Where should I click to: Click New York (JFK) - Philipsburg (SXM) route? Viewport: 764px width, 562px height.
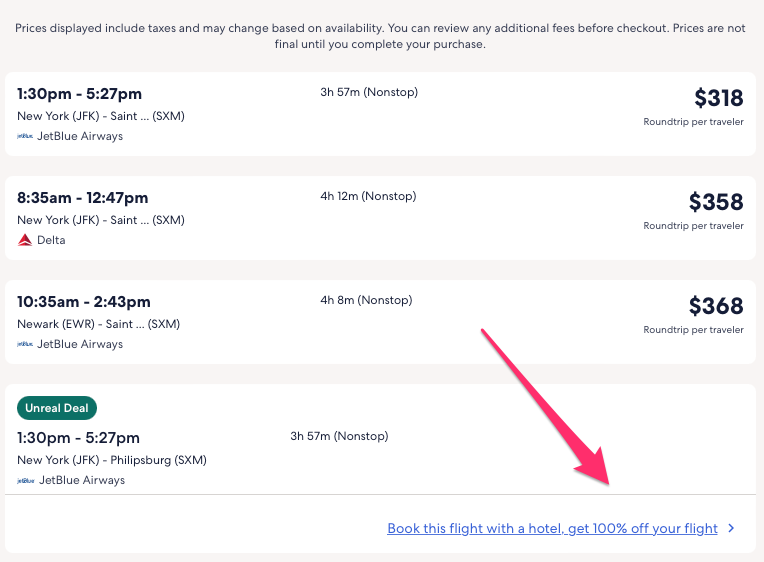(x=112, y=460)
